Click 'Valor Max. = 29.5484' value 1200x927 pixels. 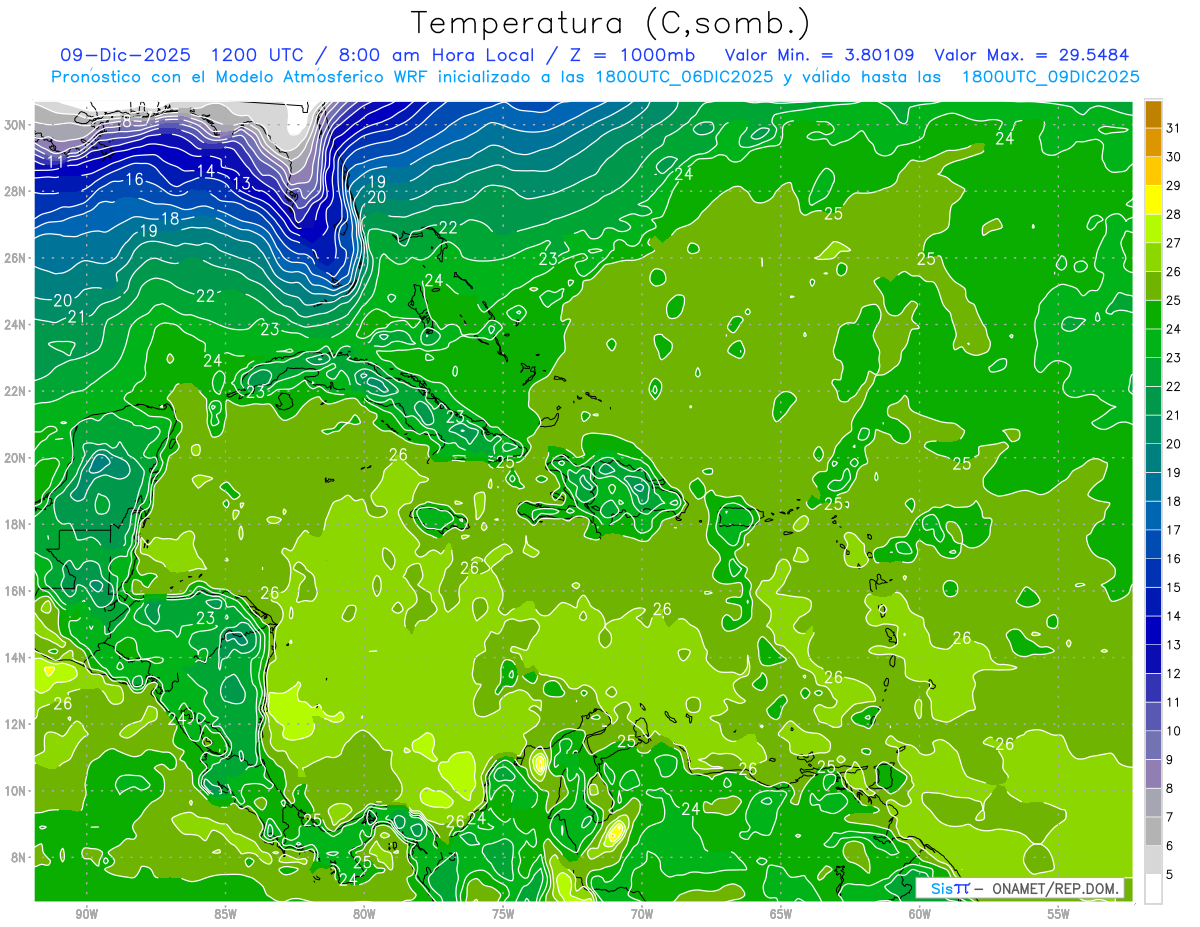pos(1031,55)
